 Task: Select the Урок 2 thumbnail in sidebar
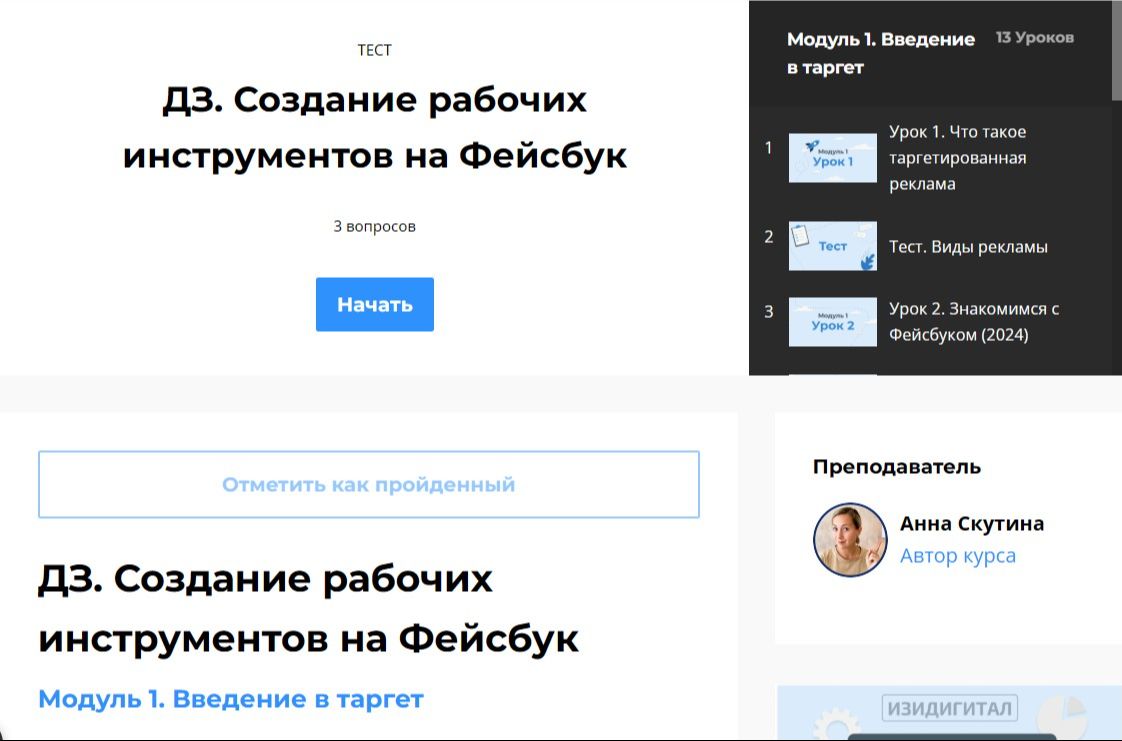tap(832, 322)
